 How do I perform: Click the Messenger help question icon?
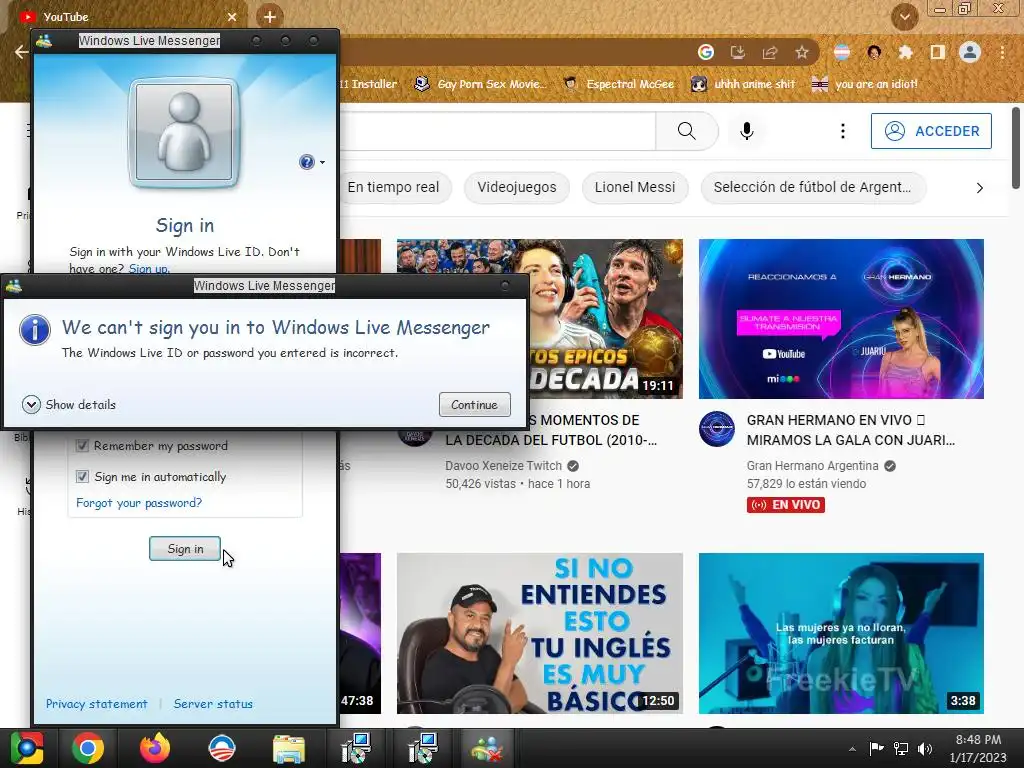tap(306, 162)
